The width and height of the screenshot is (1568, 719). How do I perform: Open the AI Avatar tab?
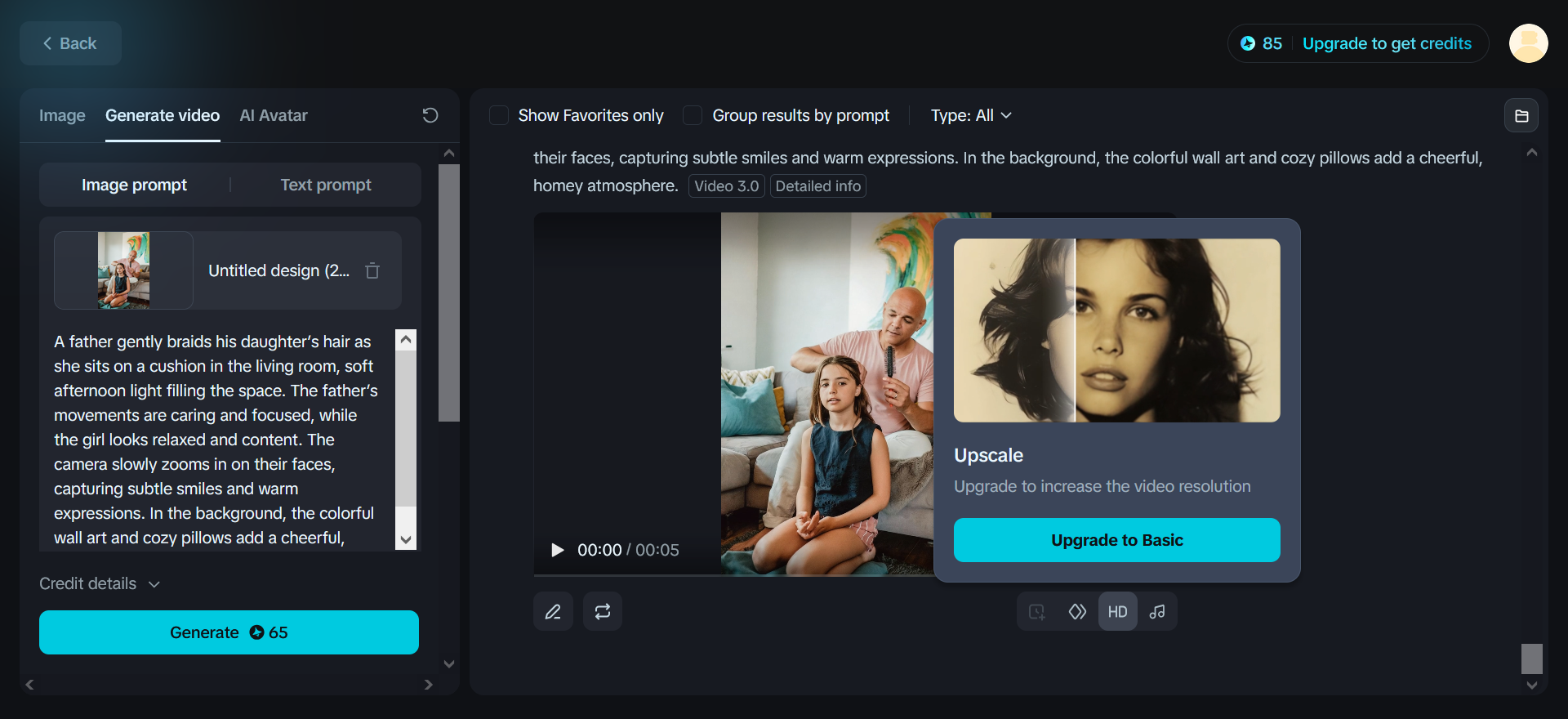click(x=274, y=115)
